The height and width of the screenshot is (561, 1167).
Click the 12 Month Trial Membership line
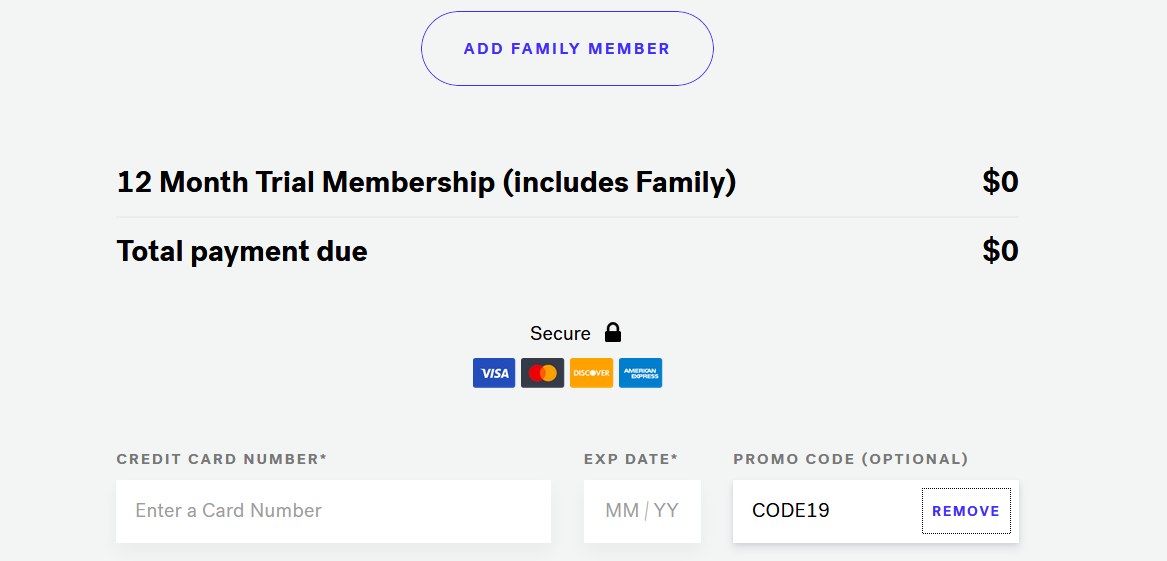tap(567, 182)
